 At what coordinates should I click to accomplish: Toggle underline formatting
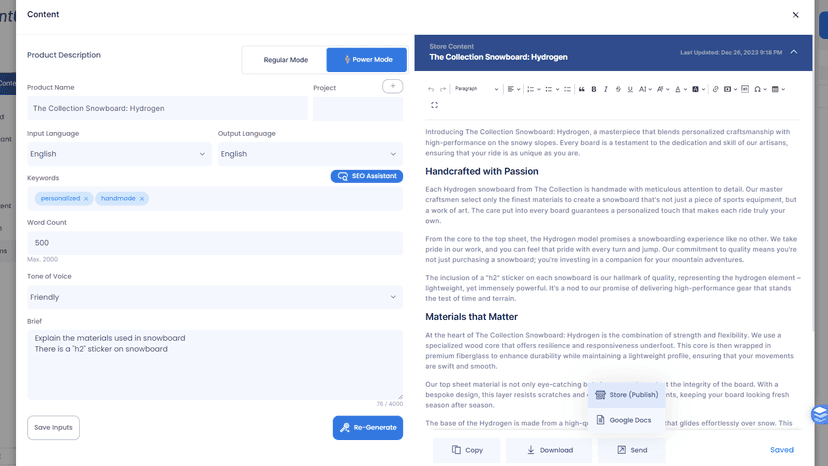630,89
